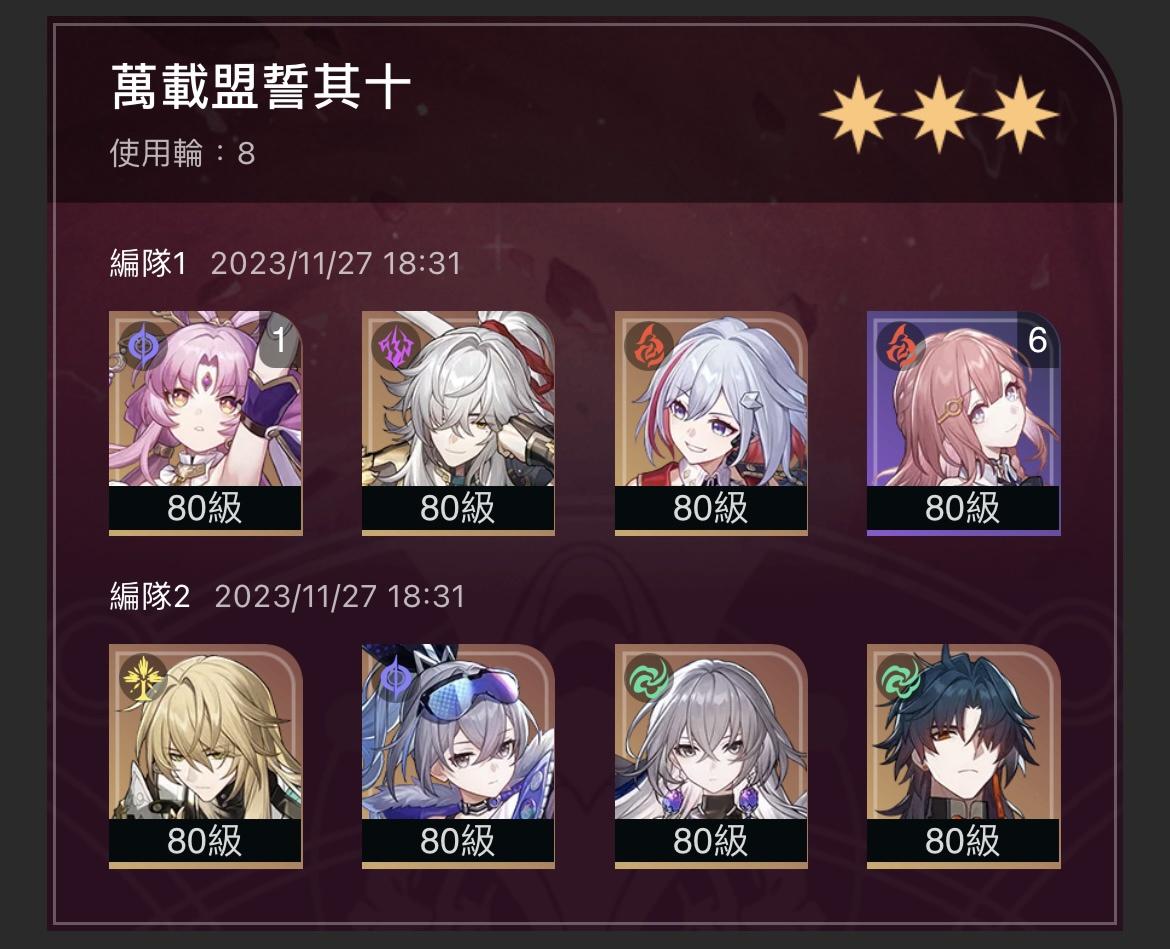This screenshot has height=949, width=1170.
Task: Select the pink-haired character portrait in Team 1
Action: (205, 423)
